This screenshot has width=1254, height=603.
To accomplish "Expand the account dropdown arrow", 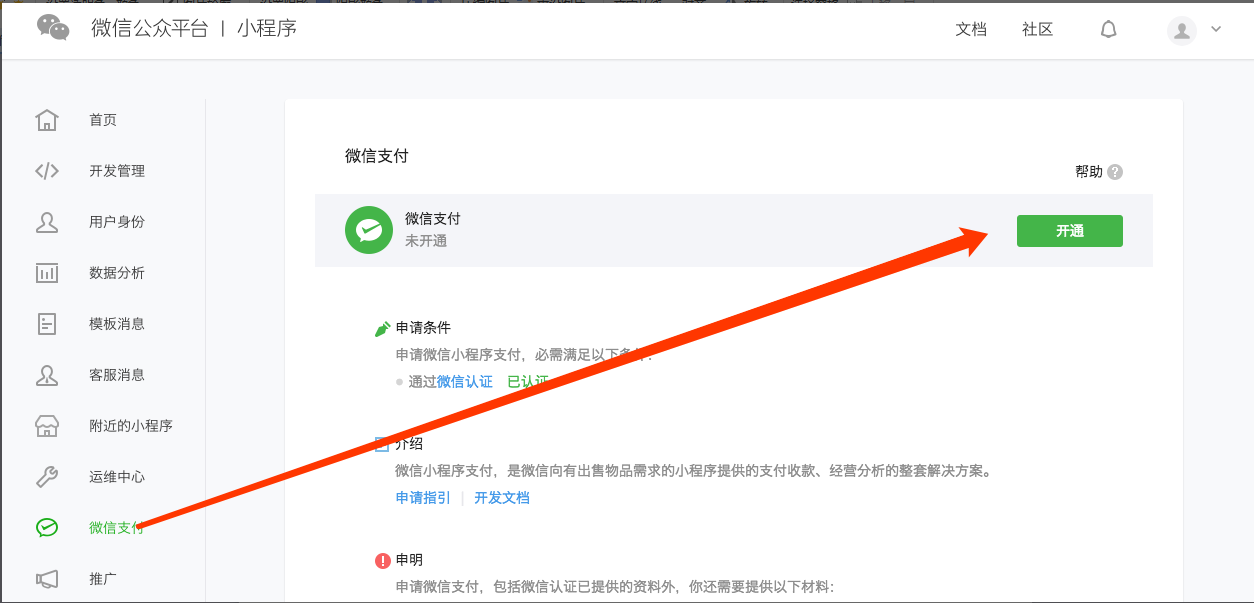I will [x=1216, y=29].
